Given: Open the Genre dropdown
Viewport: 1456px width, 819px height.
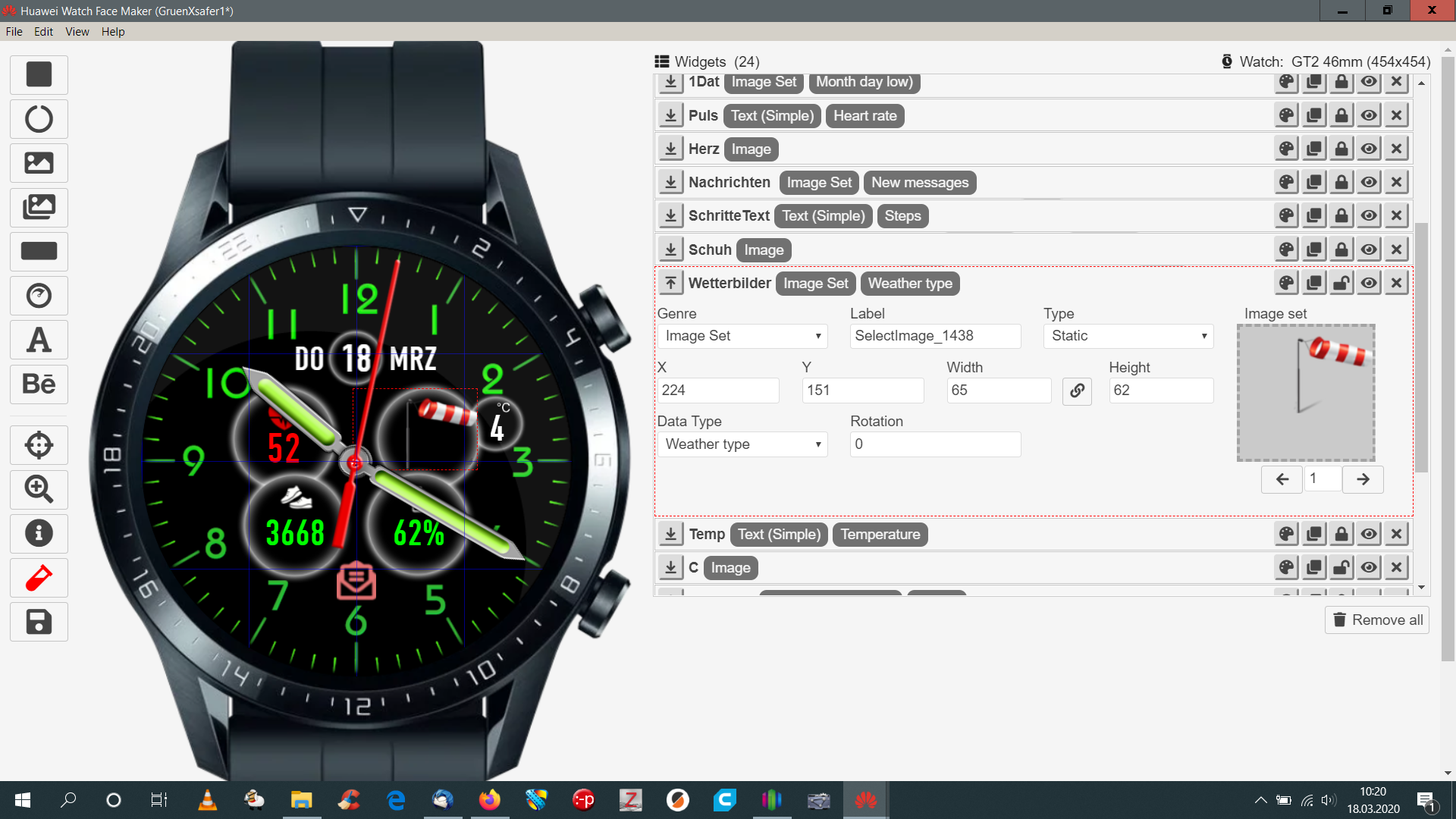Looking at the screenshot, I should [742, 336].
